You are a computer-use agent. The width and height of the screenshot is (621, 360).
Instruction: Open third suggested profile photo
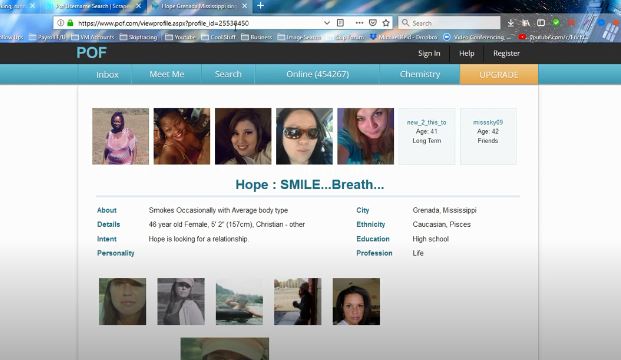coord(243,136)
